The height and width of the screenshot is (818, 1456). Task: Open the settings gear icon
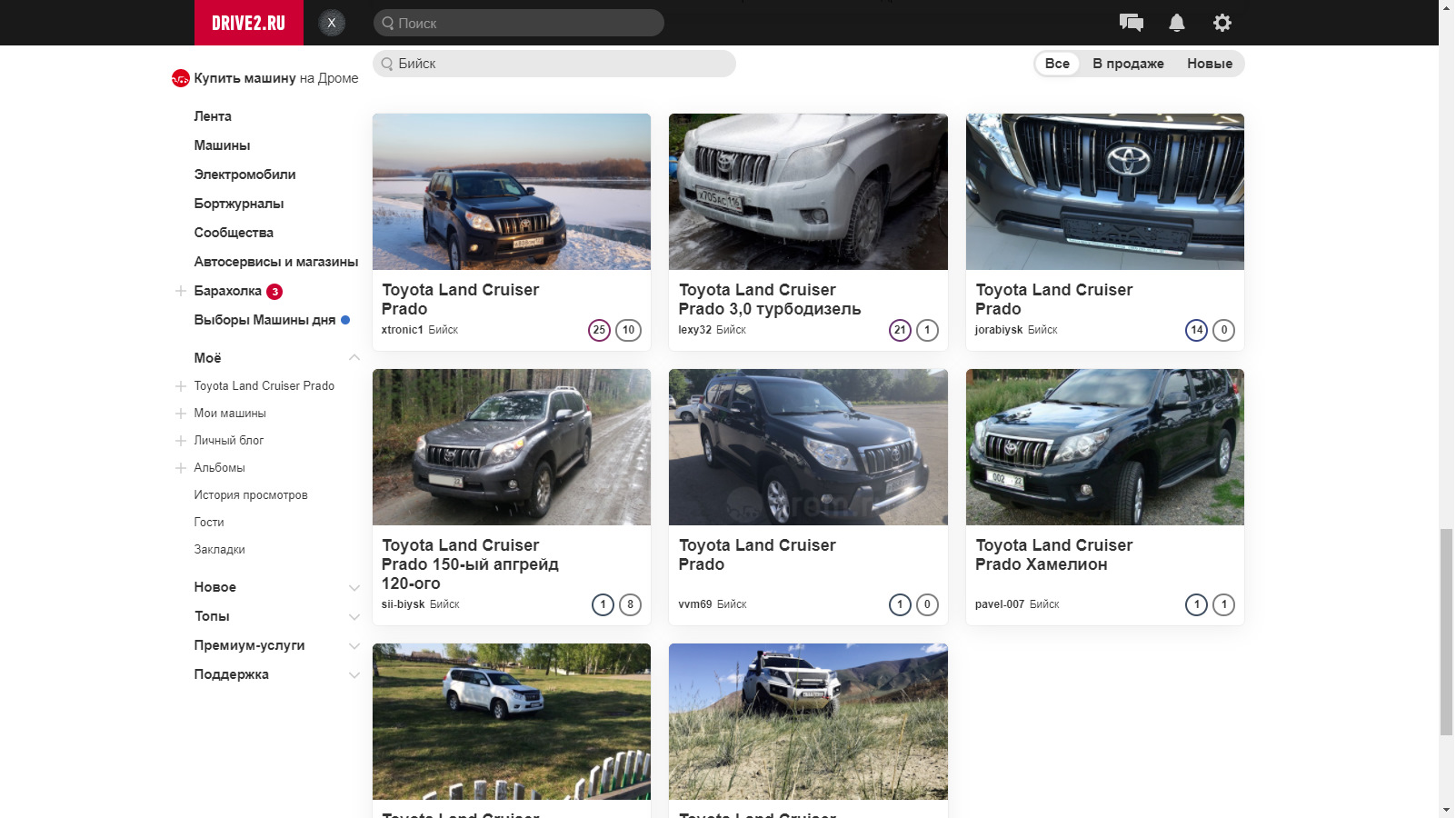click(1222, 23)
